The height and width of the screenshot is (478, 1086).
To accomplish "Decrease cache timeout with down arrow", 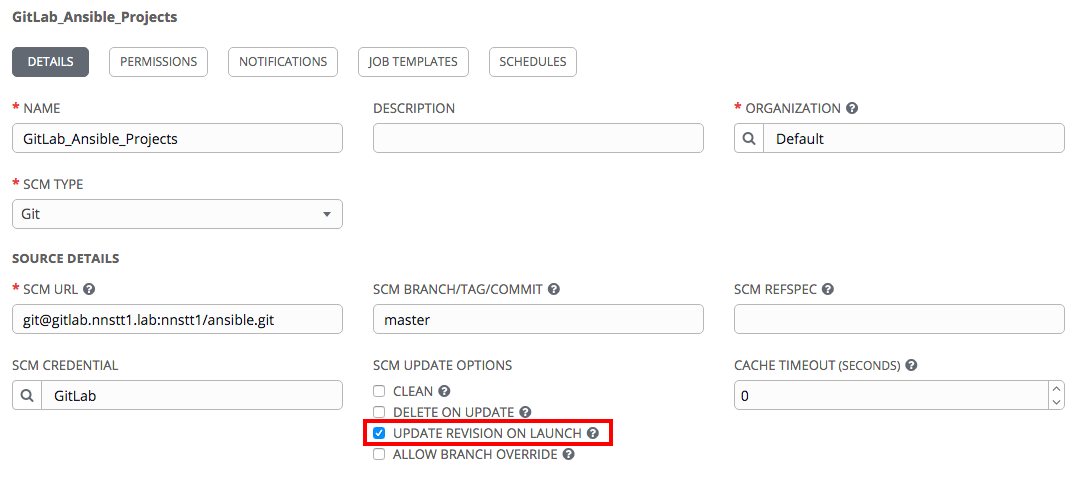I will click(x=1057, y=401).
